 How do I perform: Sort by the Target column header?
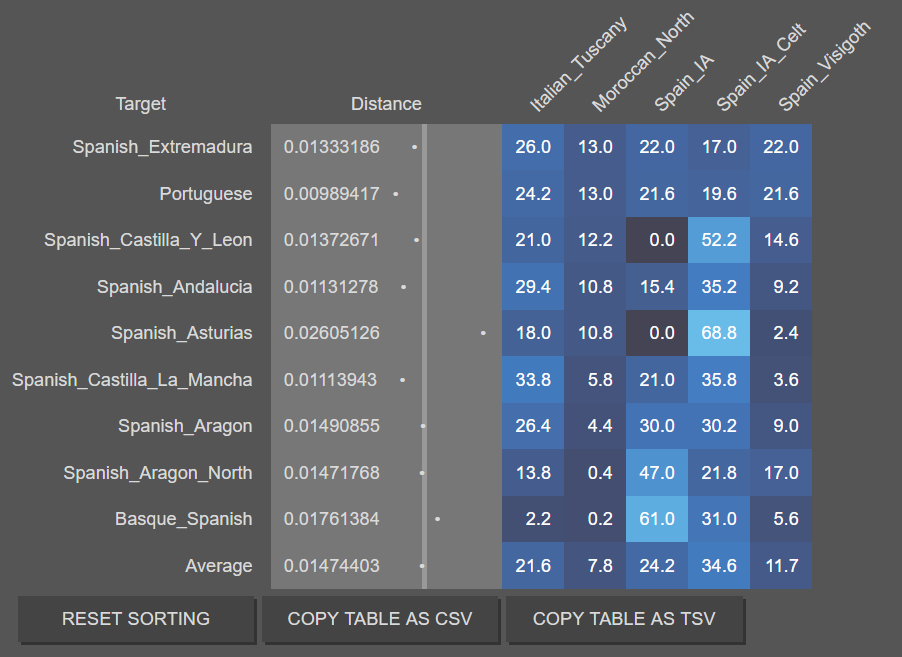click(x=140, y=104)
